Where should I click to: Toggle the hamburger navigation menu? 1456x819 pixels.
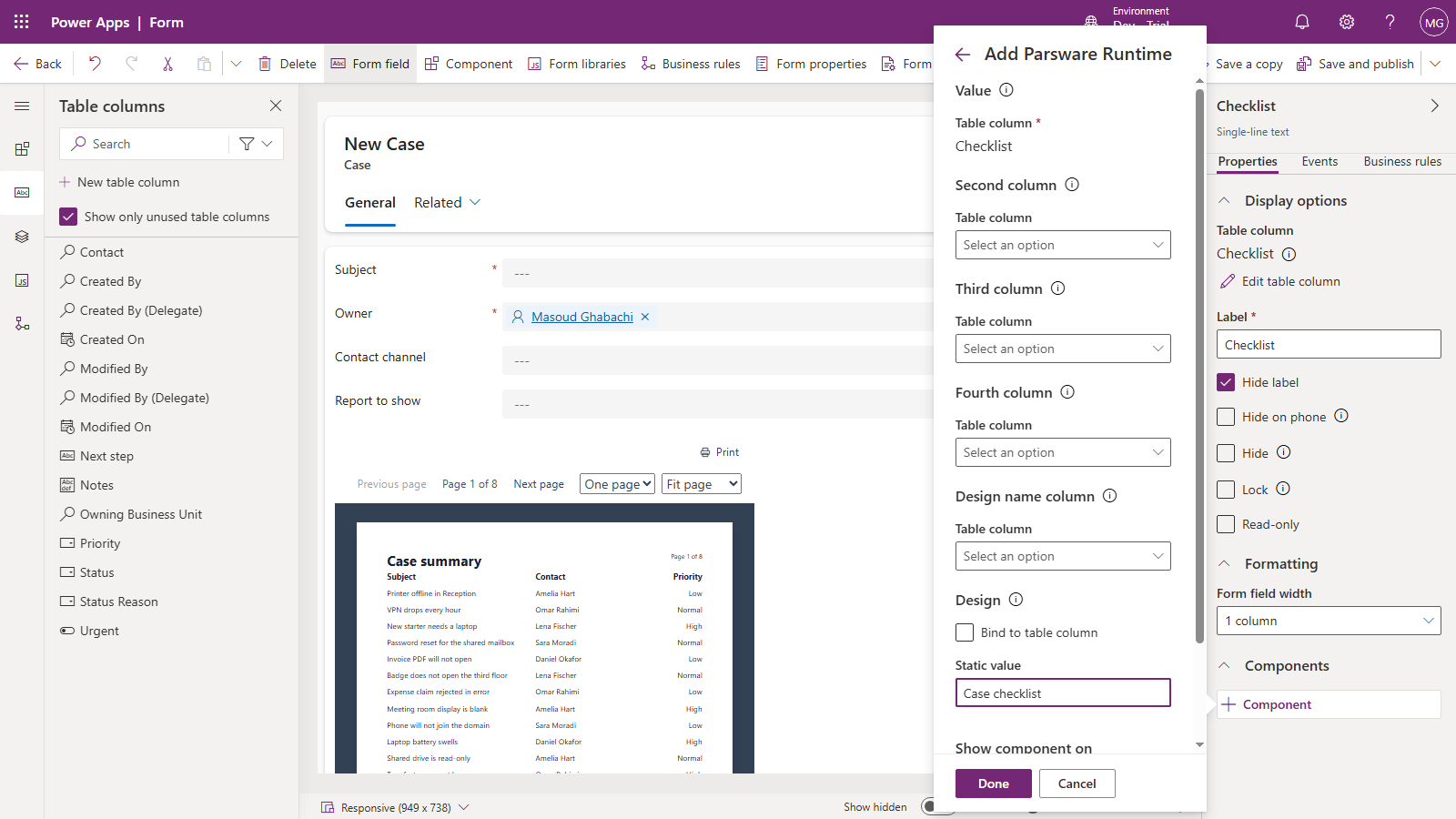tap(22, 106)
